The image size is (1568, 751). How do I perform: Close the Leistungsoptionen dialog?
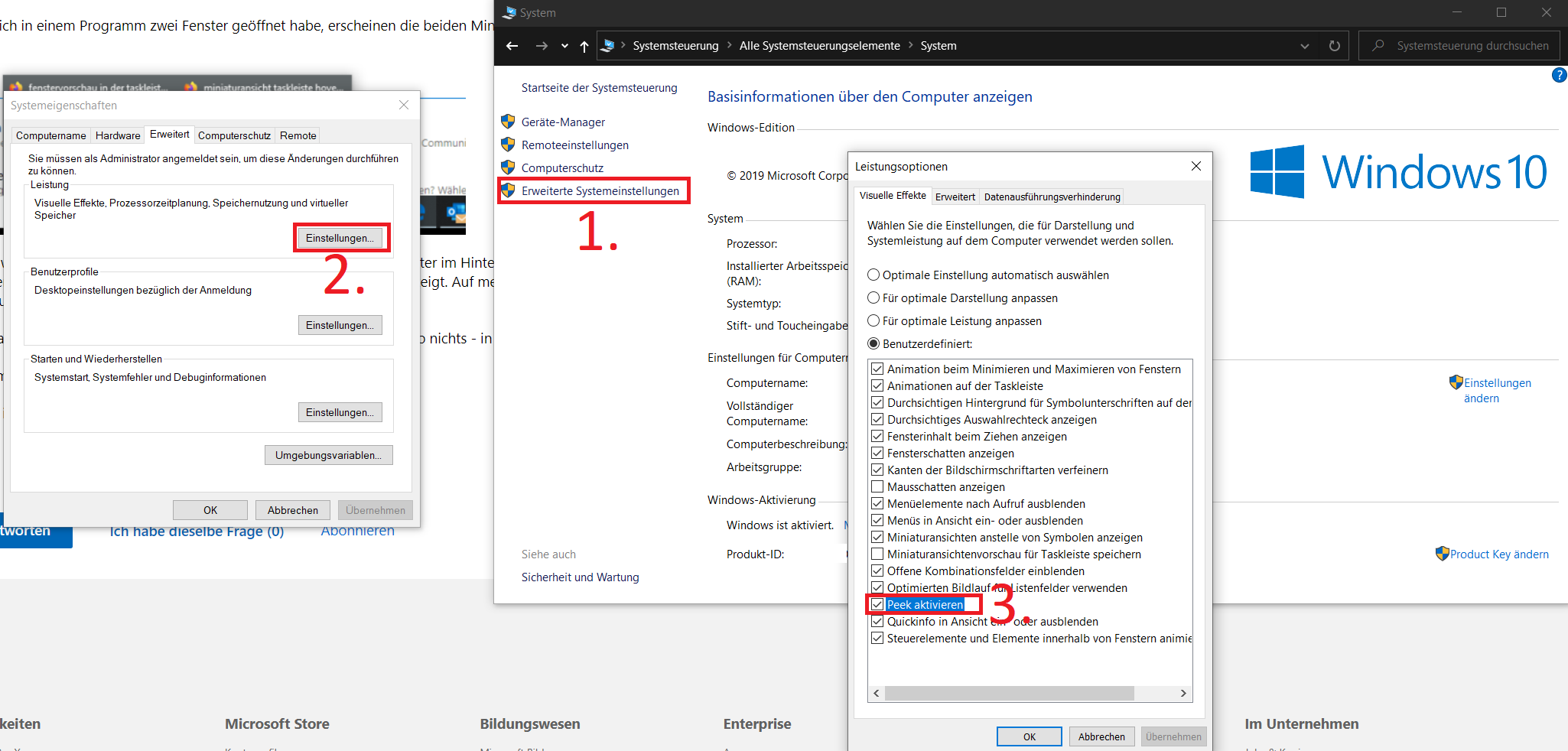coord(1196,166)
